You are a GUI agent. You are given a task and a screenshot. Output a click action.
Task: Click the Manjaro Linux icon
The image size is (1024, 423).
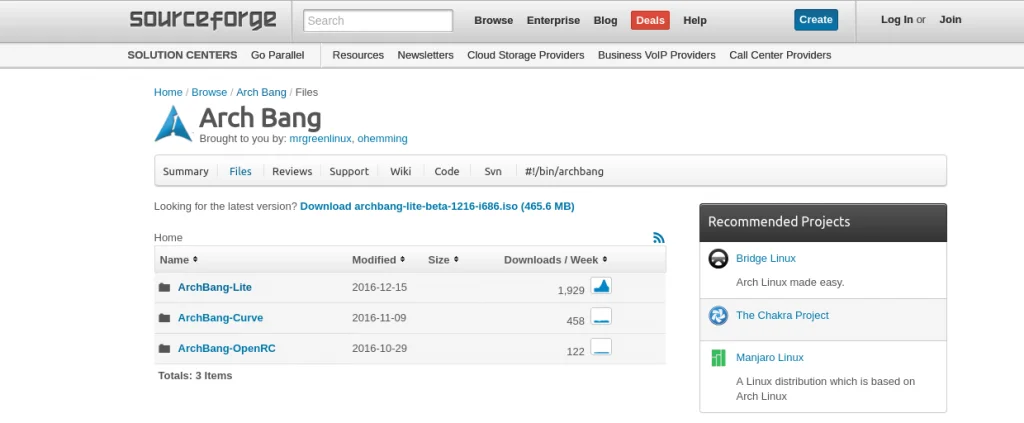718,358
